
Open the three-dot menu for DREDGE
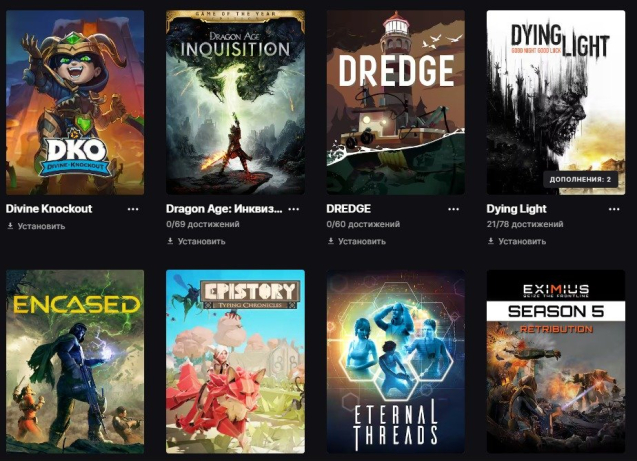tap(453, 209)
